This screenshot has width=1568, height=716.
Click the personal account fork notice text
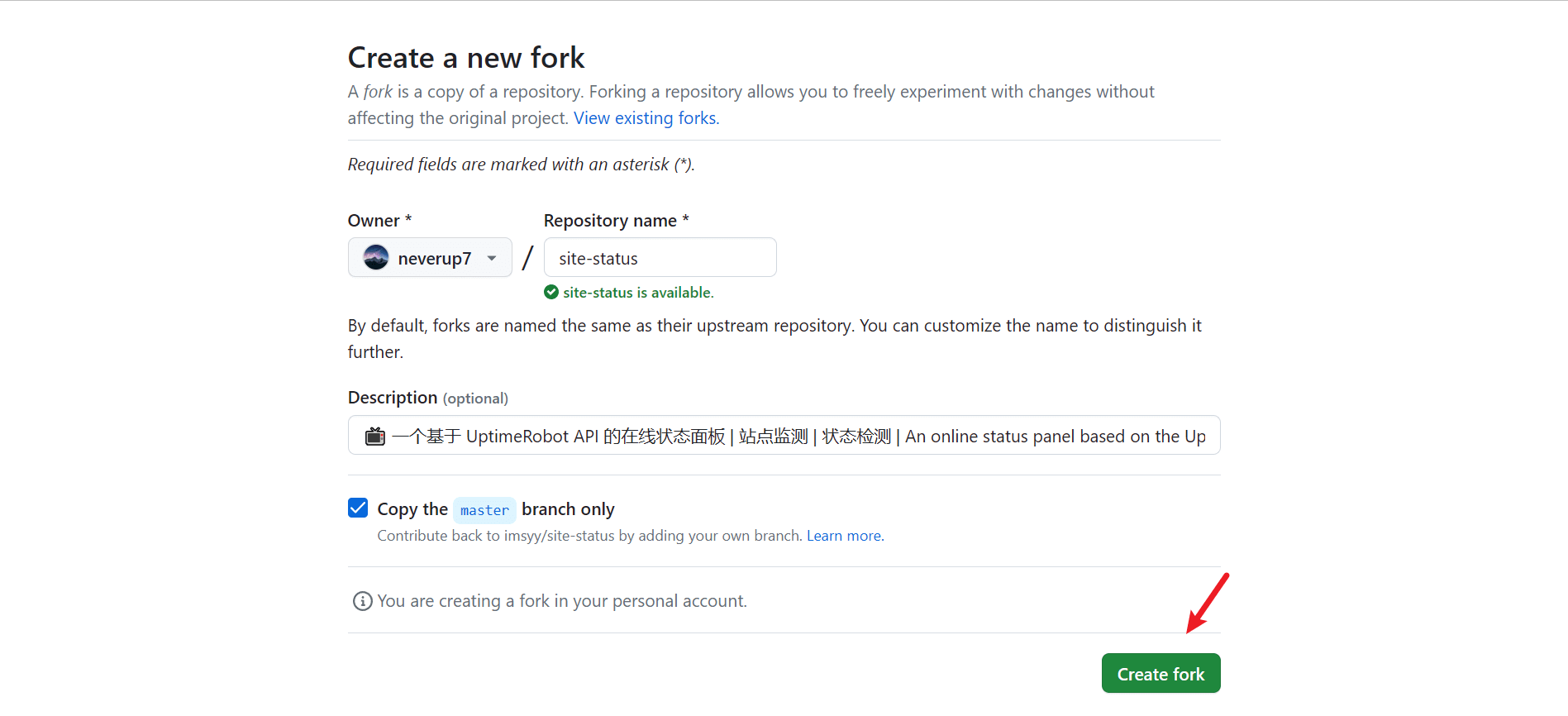pos(562,601)
